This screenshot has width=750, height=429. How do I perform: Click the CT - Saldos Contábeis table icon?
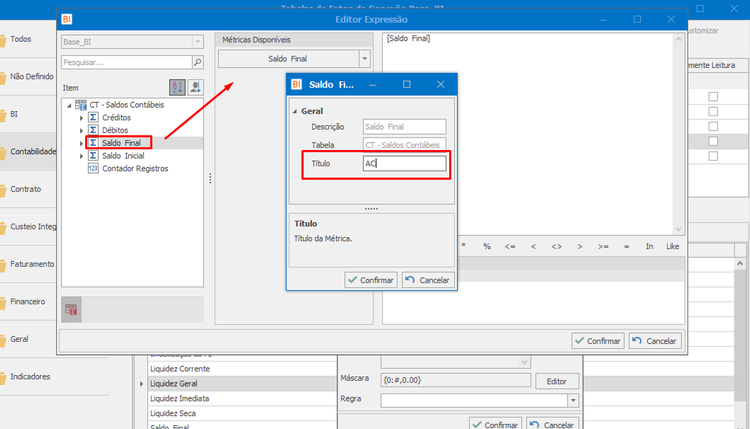pos(81,105)
